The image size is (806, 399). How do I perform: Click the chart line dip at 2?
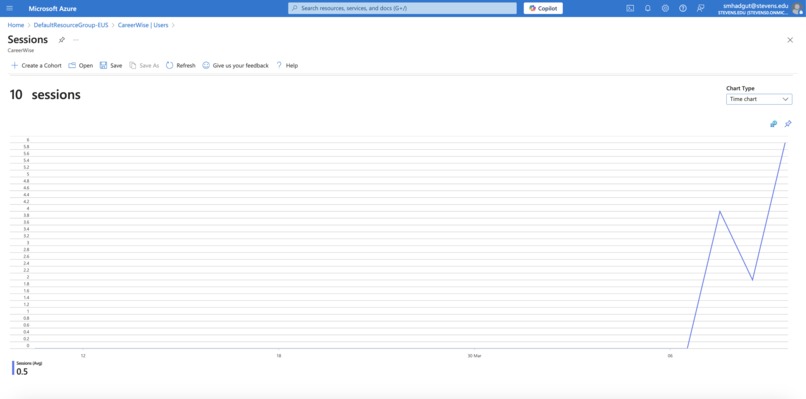coord(753,280)
